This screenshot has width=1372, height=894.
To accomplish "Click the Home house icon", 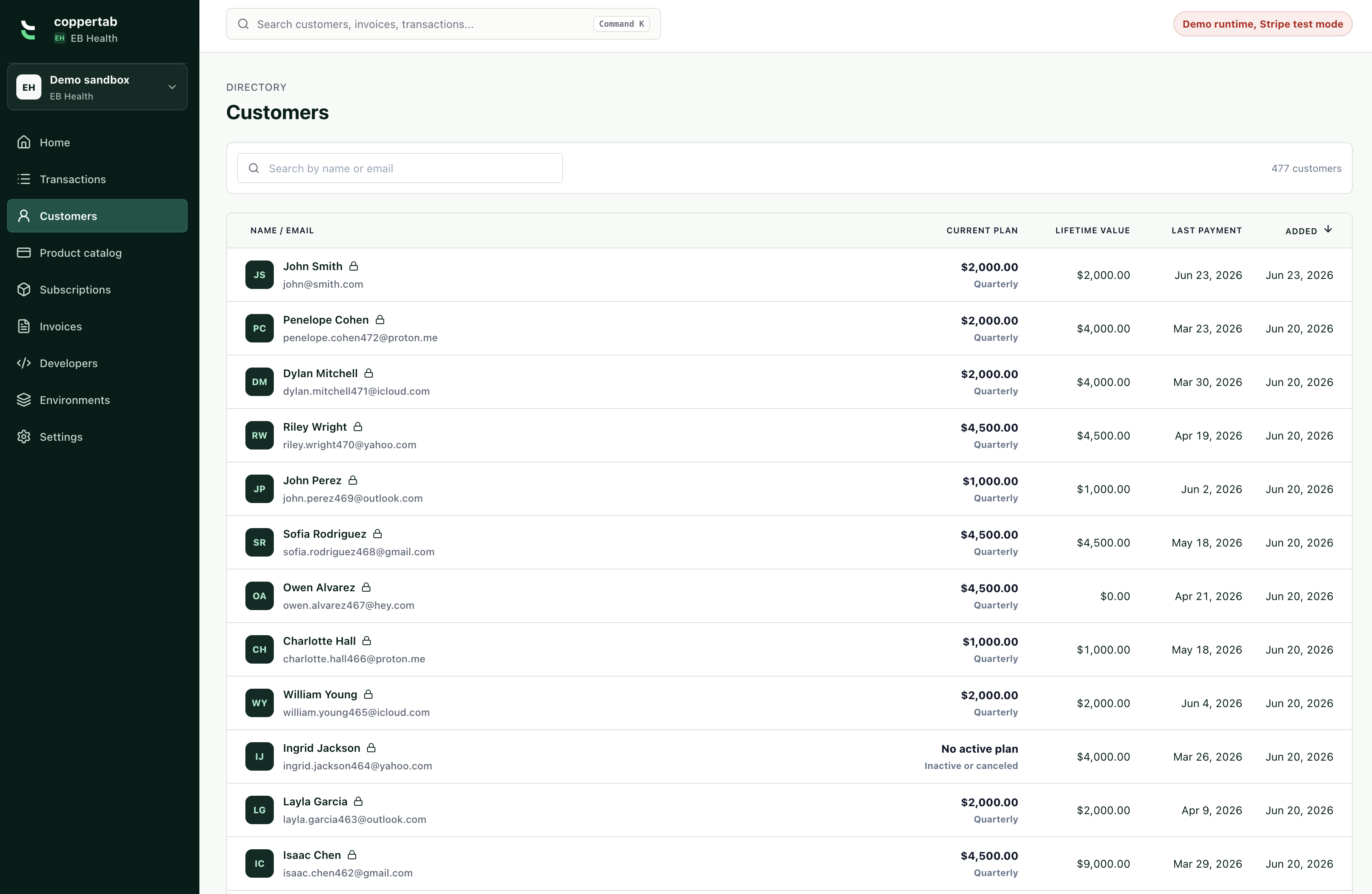I will pos(24,142).
